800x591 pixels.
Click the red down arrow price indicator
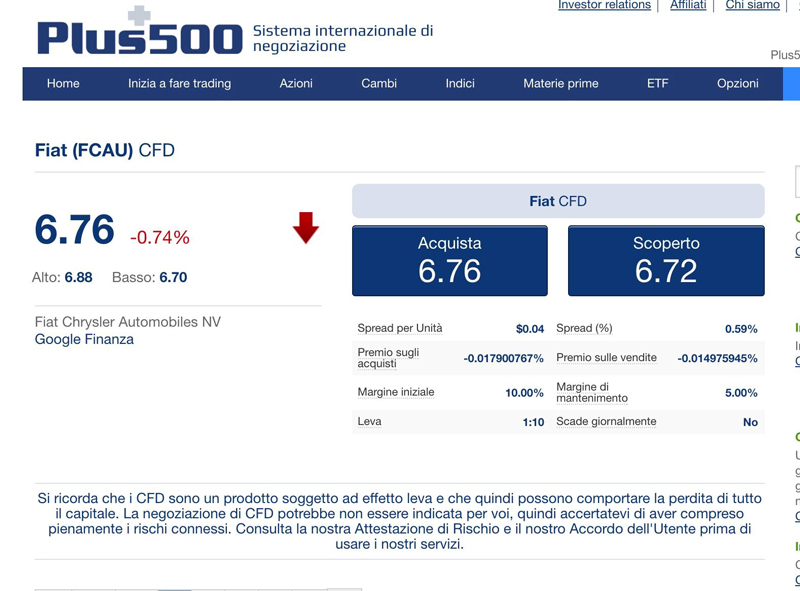pyautogui.click(x=306, y=228)
